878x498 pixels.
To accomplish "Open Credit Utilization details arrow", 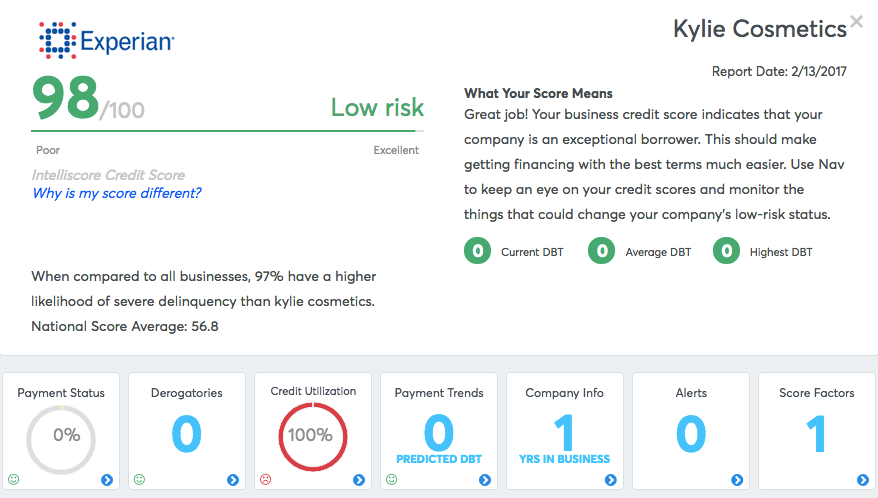I will click(x=359, y=480).
